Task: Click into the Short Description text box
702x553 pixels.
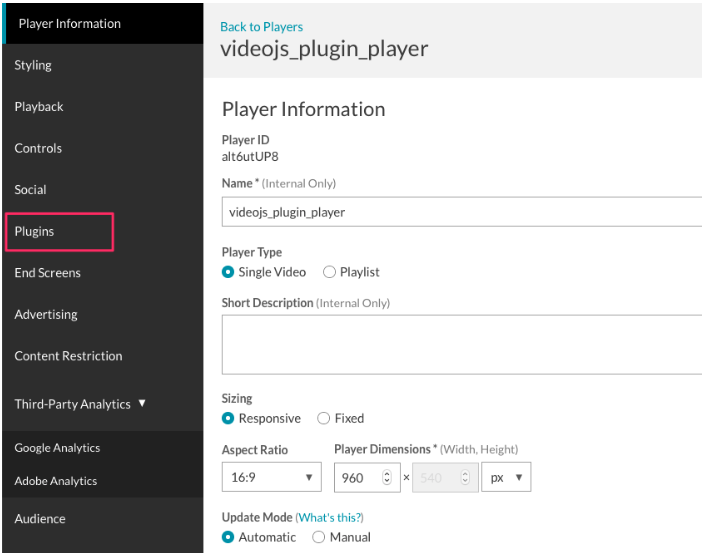Action: click(x=461, y=345)
